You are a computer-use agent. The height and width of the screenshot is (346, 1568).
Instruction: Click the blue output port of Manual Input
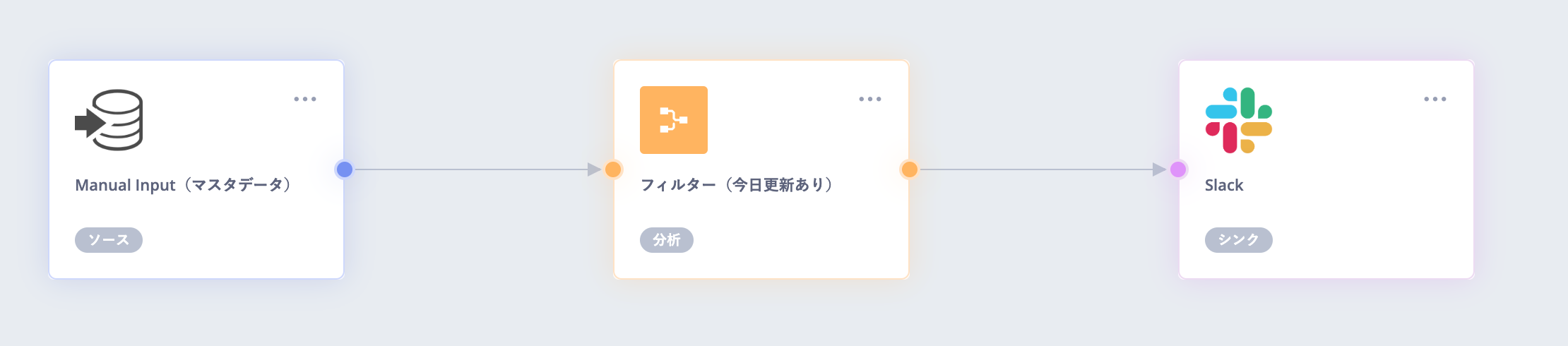click(344, 169)
